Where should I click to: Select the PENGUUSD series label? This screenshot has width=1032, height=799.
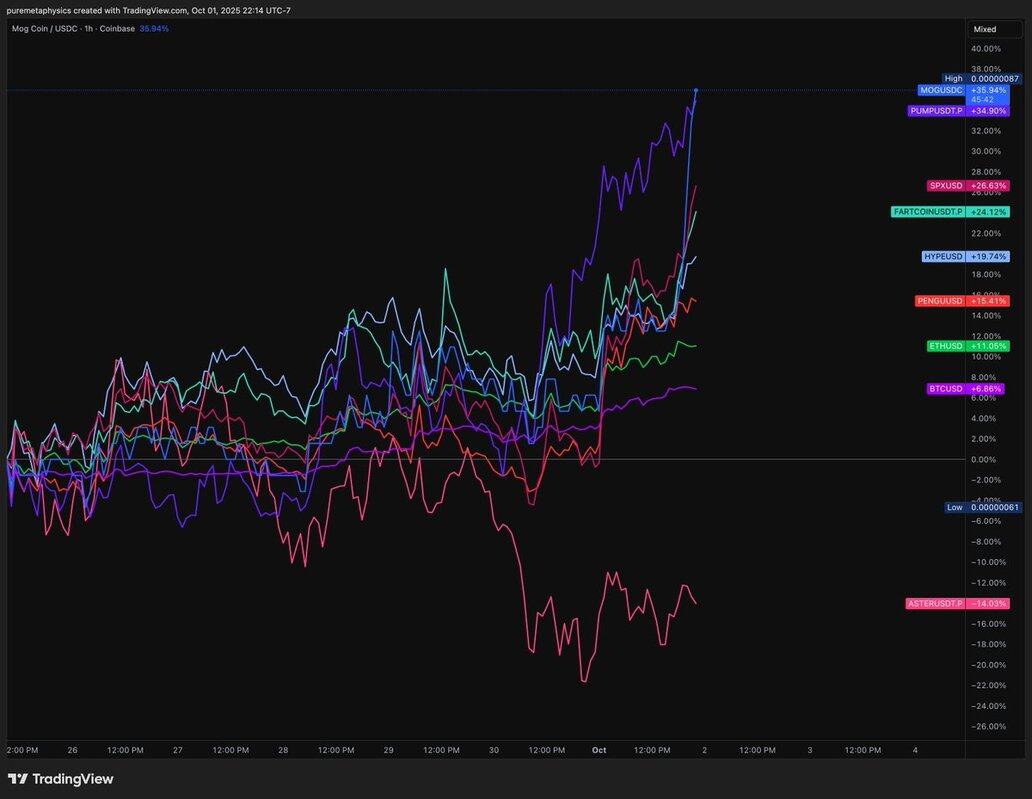940,301
